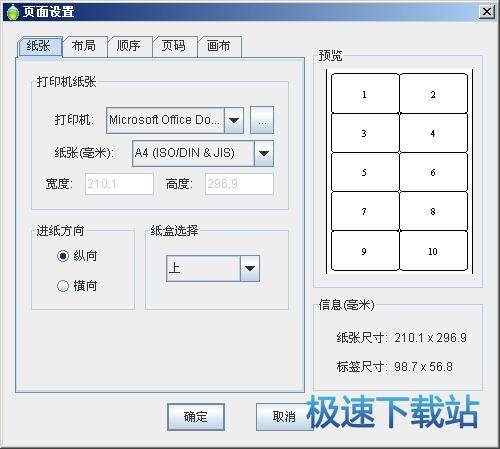Expand the 纸盒选择 tray dropdown arrow
The image size is (500, 449).
pos(250,268)
